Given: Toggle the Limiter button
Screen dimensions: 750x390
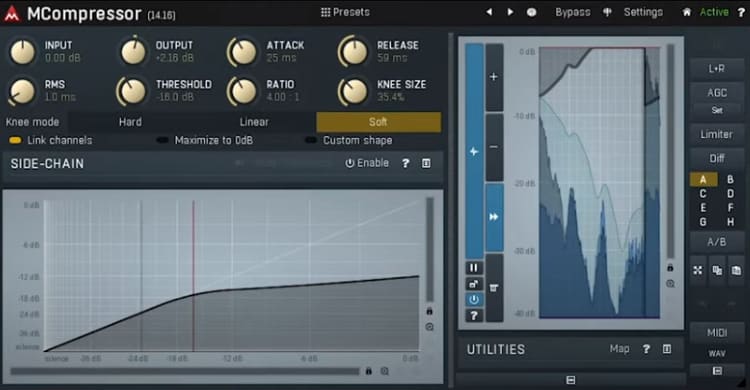Looking at the screenshot, I should tap(717, 134).
